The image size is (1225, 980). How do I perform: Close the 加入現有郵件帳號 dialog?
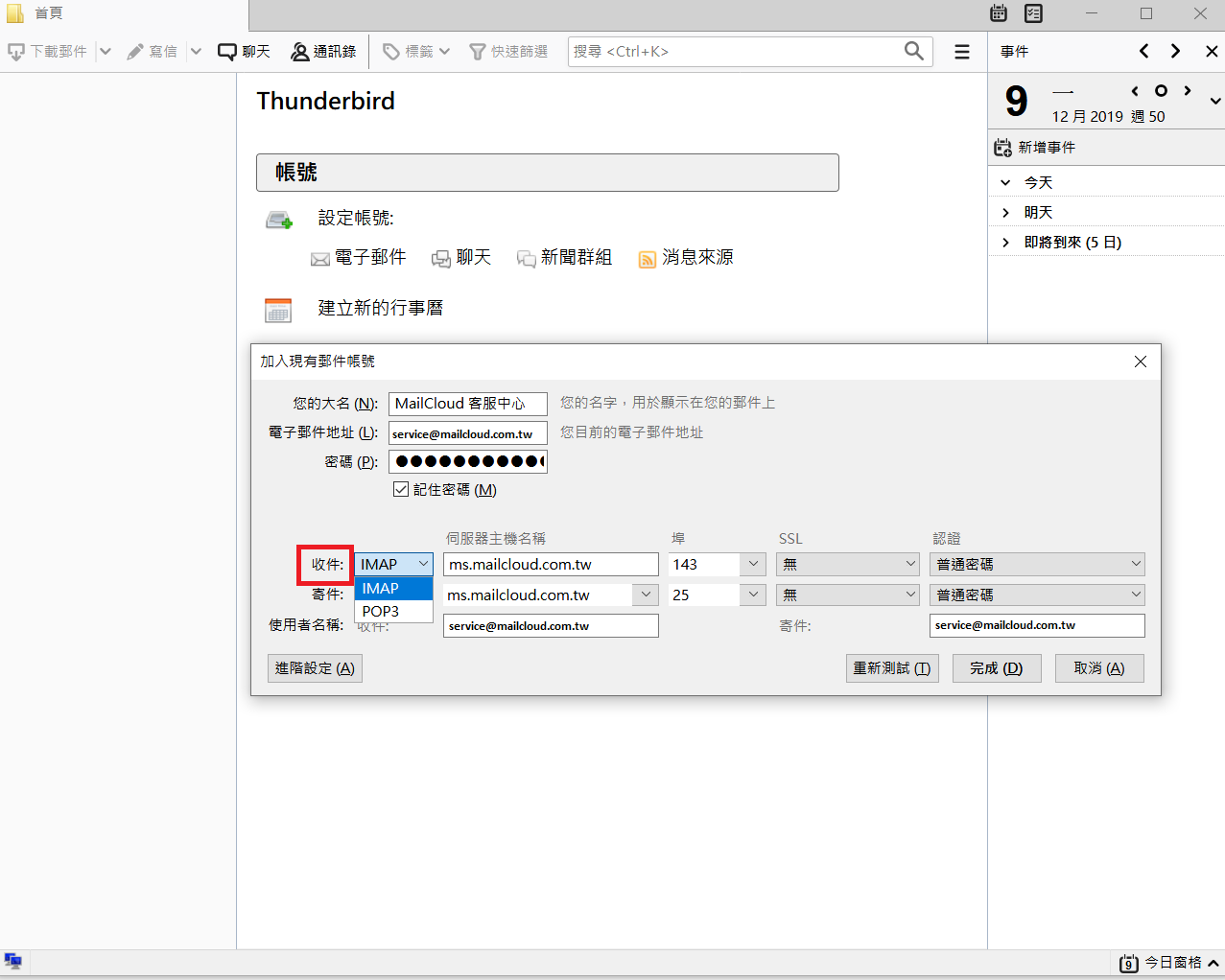pos(1140,362)
